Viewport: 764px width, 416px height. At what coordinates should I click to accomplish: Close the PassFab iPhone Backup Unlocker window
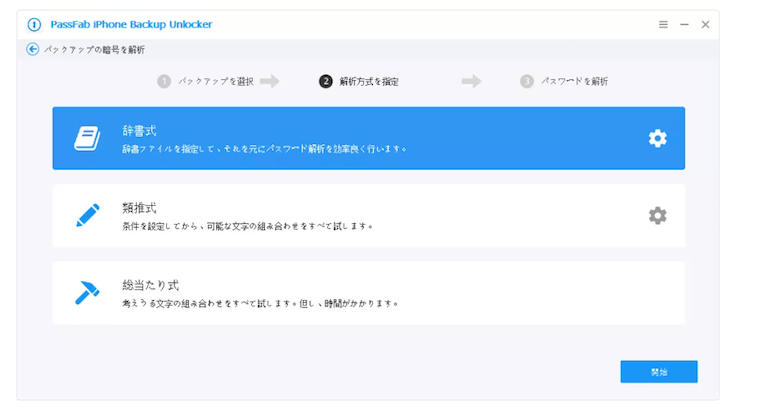coord(706,24)
